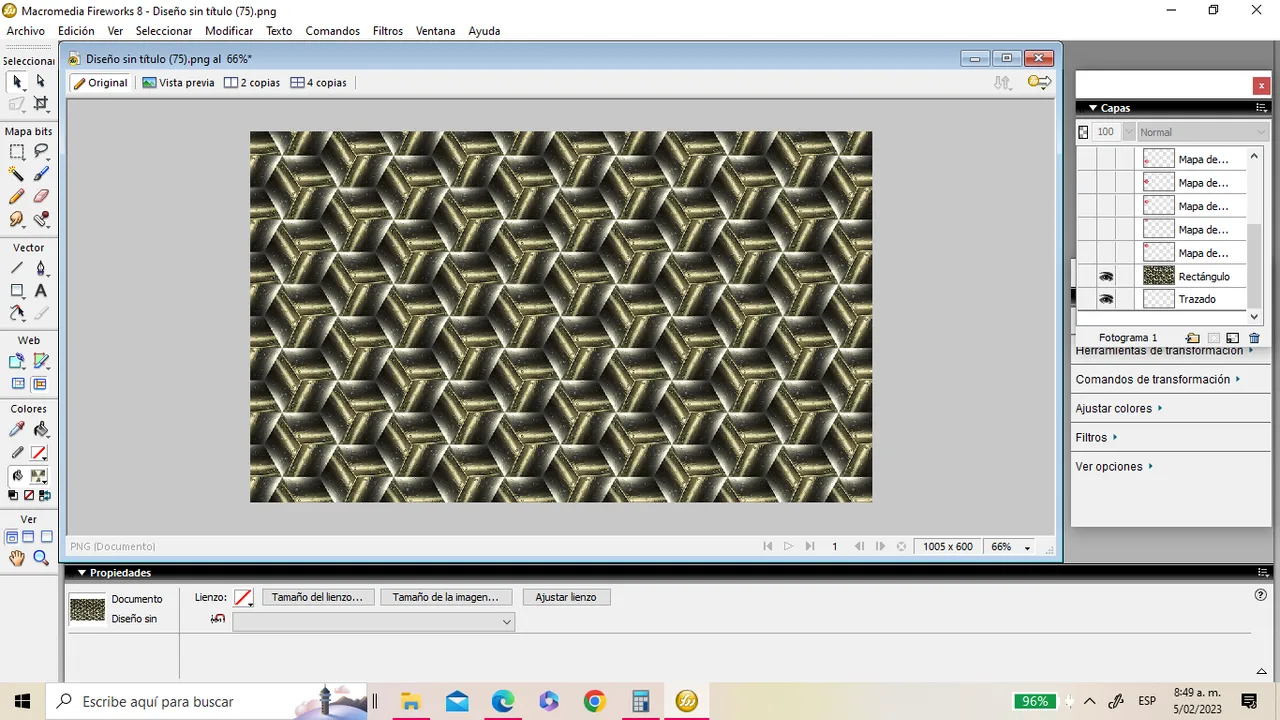Image resolution: width=1280 pixels, height=720 pixels.
Task: Switch to full screen with menus mode
Action: 28,537
